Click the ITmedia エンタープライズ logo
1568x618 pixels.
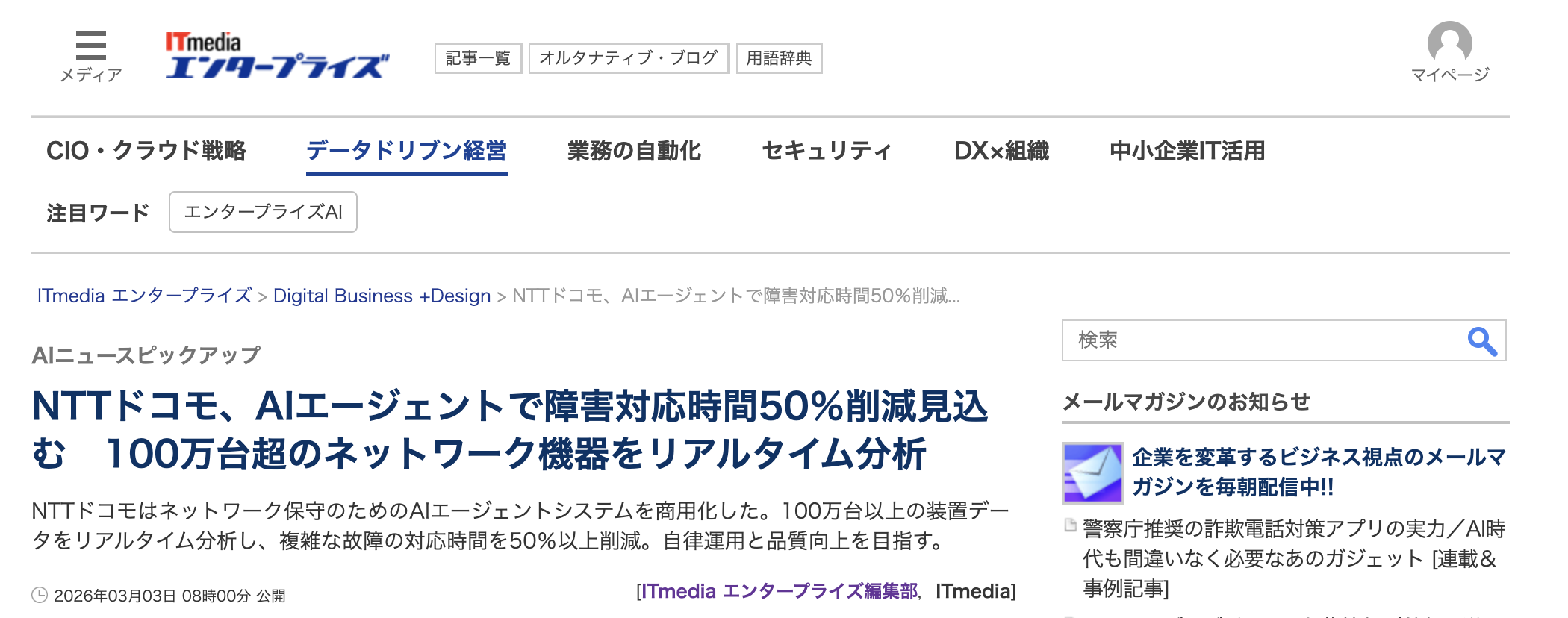(276, 57)
